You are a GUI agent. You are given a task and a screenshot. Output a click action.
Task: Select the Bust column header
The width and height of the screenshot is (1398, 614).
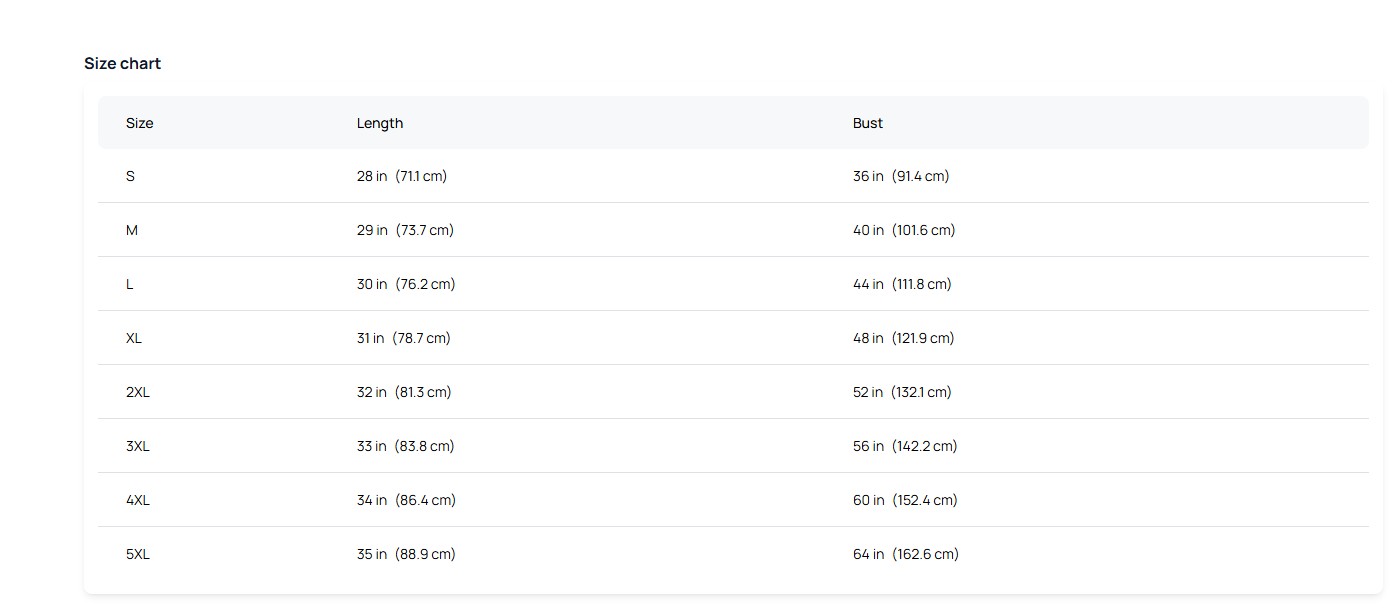868,123
